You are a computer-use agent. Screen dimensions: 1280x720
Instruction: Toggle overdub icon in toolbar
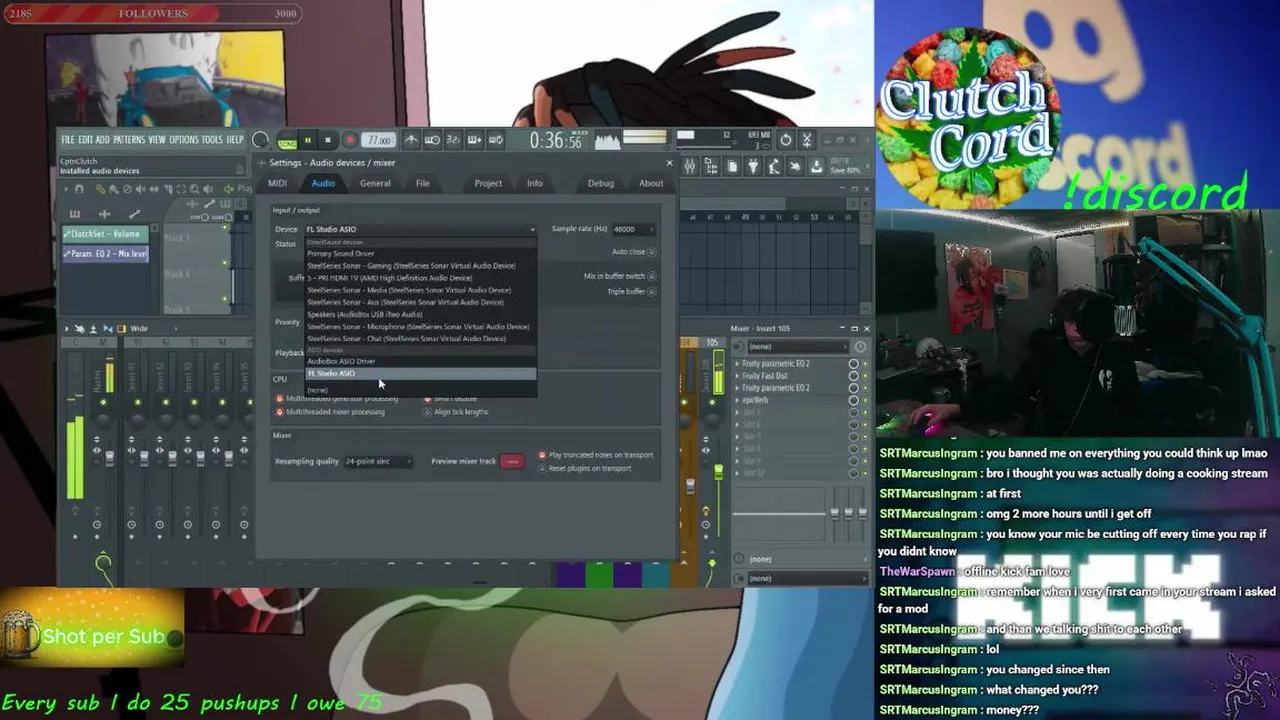click(474, 140)
